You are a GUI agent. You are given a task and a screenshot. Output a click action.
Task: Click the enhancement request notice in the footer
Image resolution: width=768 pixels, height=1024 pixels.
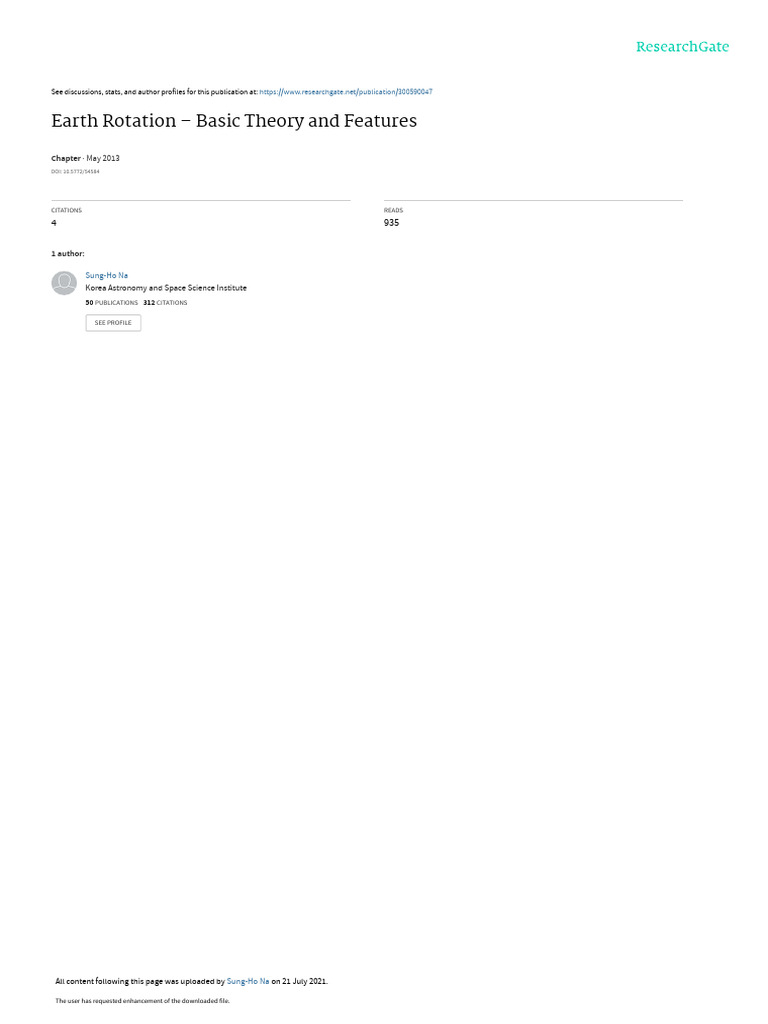142,1000
